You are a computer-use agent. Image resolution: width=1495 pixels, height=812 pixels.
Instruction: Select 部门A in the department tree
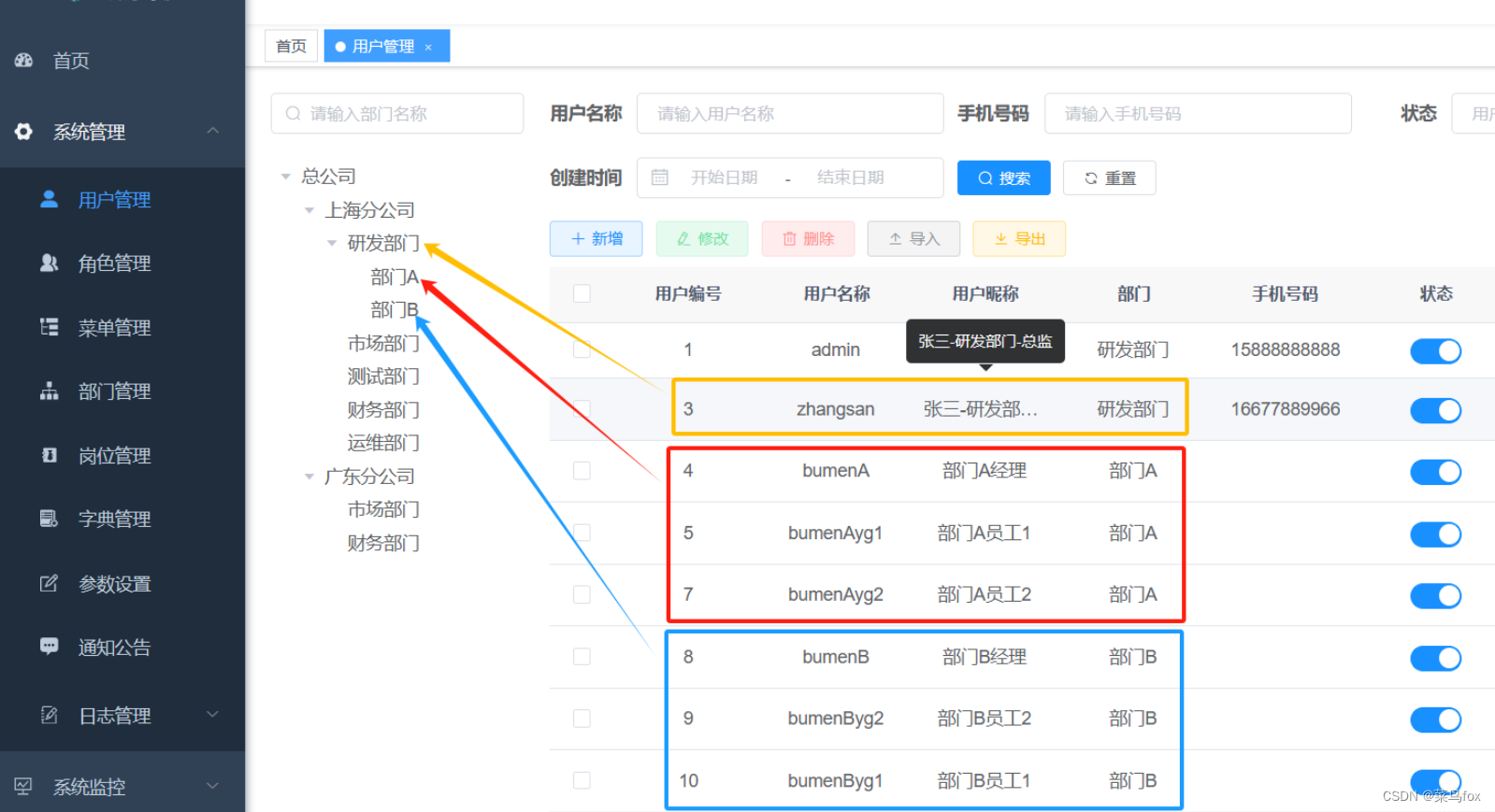pyautogui.click(x=394, y=277)
